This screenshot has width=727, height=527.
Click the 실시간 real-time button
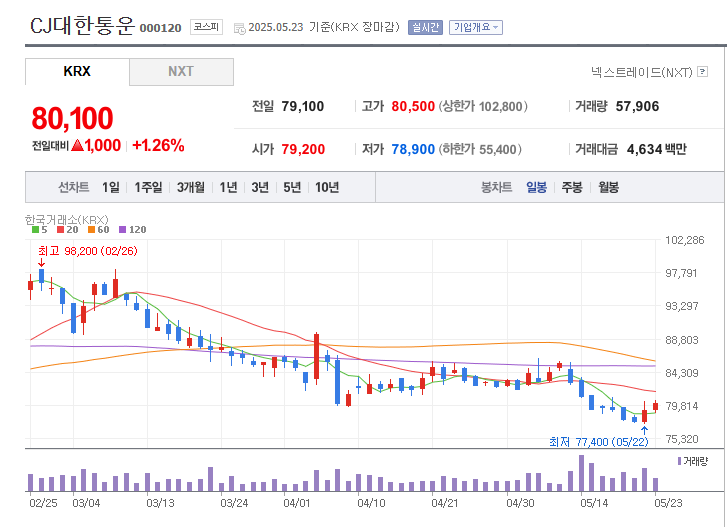click(x=425, y=27)
